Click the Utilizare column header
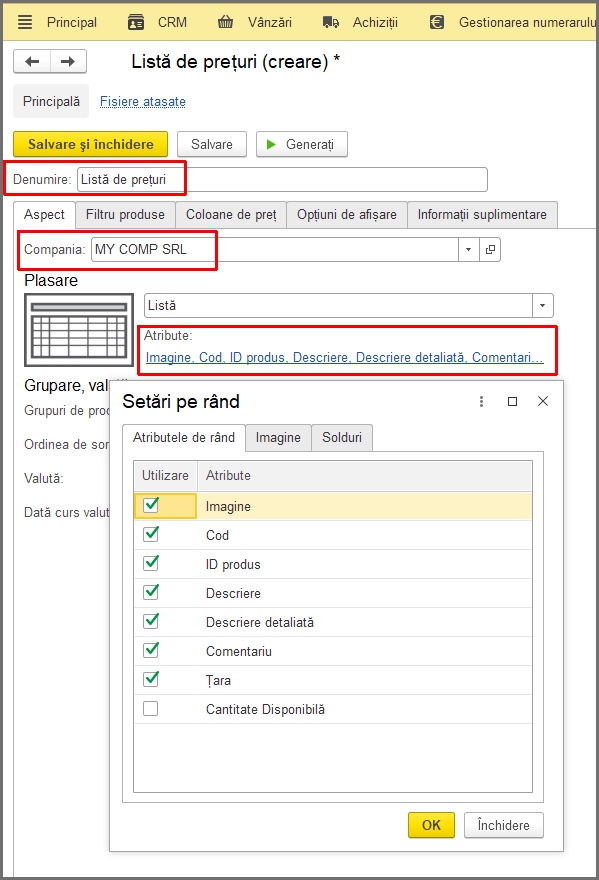 pos(165,475)
